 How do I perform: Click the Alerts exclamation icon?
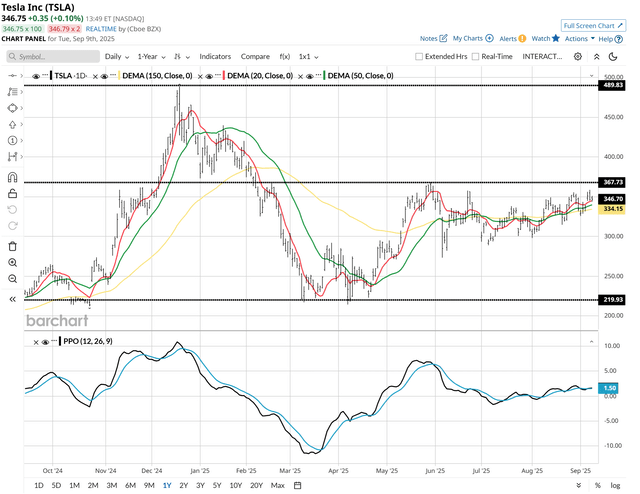522,38
